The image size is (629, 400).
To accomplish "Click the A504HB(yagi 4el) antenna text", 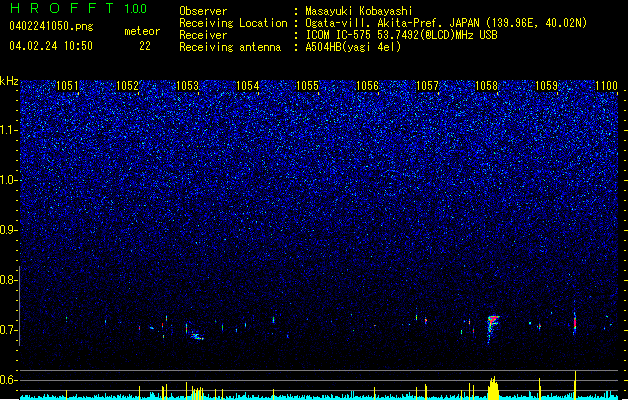I will [x=353, y=47].
